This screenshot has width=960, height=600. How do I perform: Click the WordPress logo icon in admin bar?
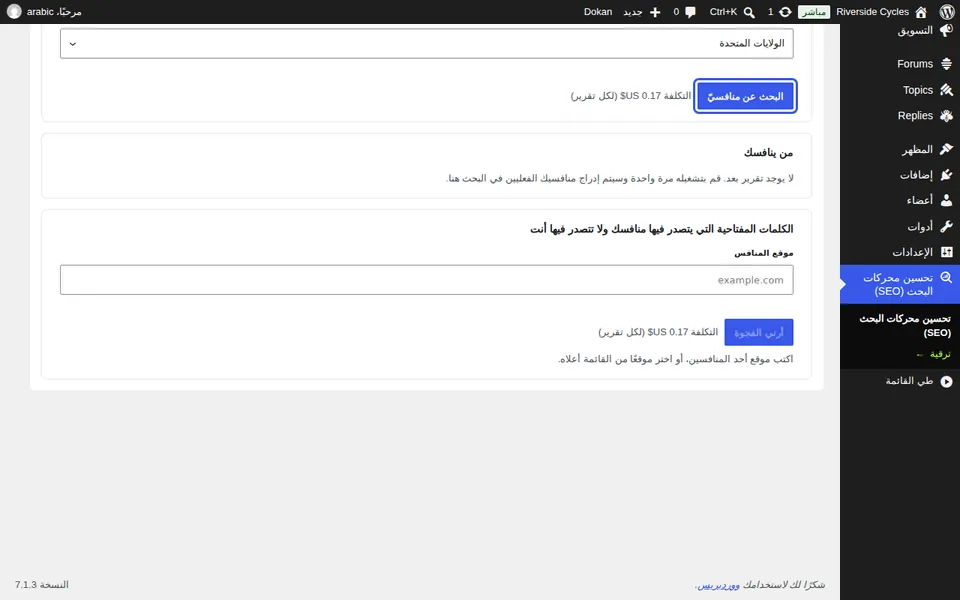point(947,12)
